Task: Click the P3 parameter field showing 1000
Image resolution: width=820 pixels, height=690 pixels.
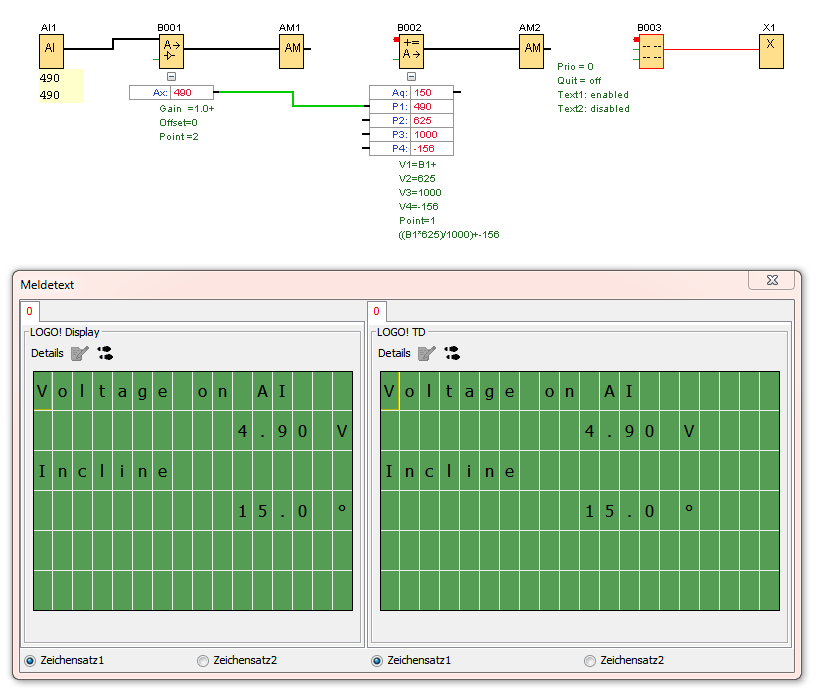Action: click(431, 135)
